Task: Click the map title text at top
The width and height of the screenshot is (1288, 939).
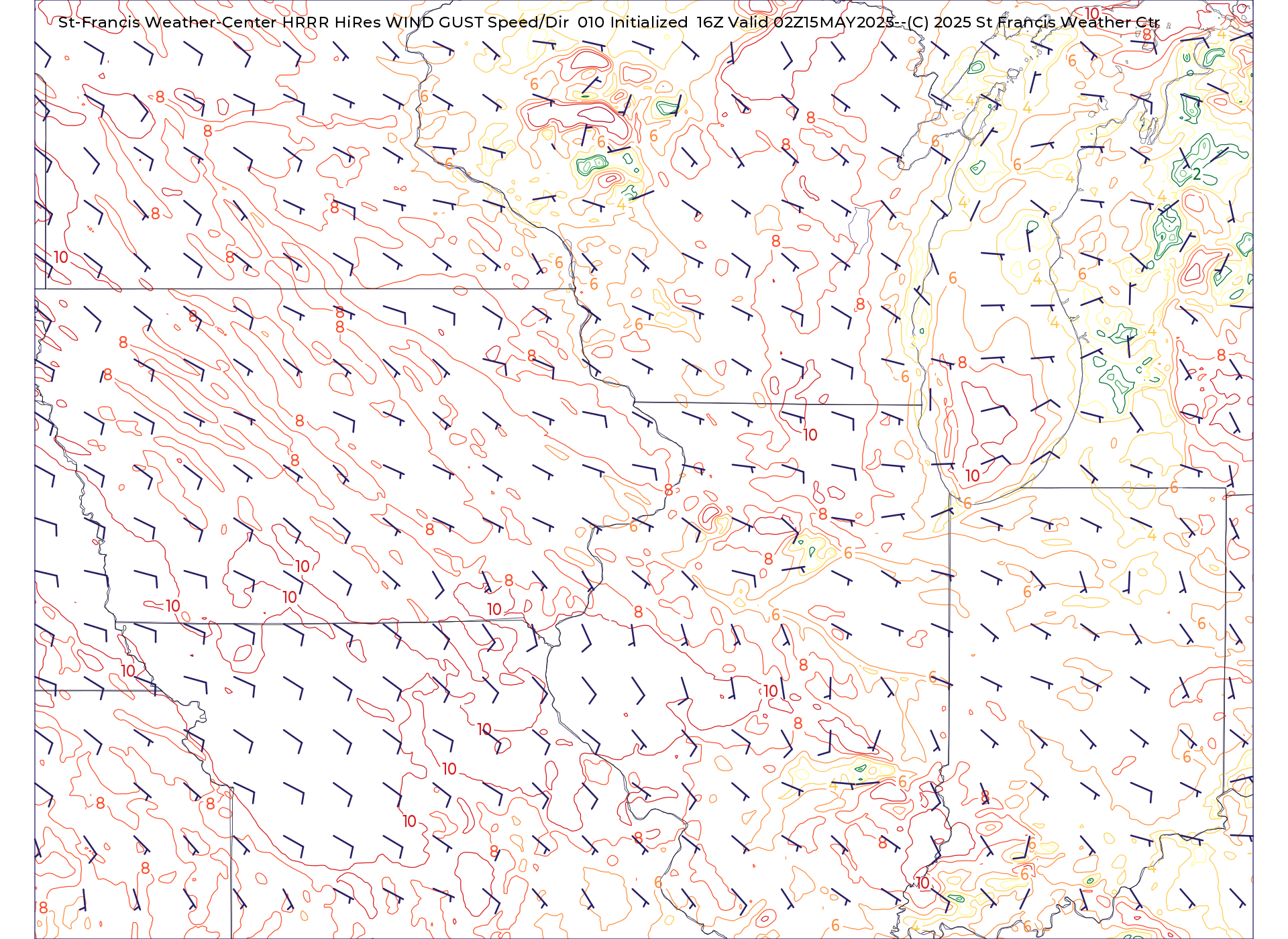Action: point(609,22)
